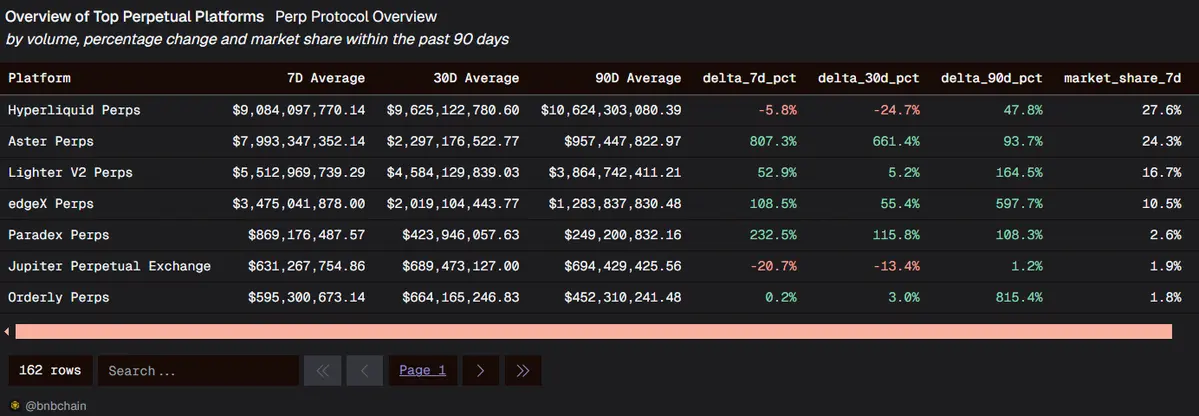
Task: Click the $595,300,673.14 cell
Action: click(x=307, y=297)
